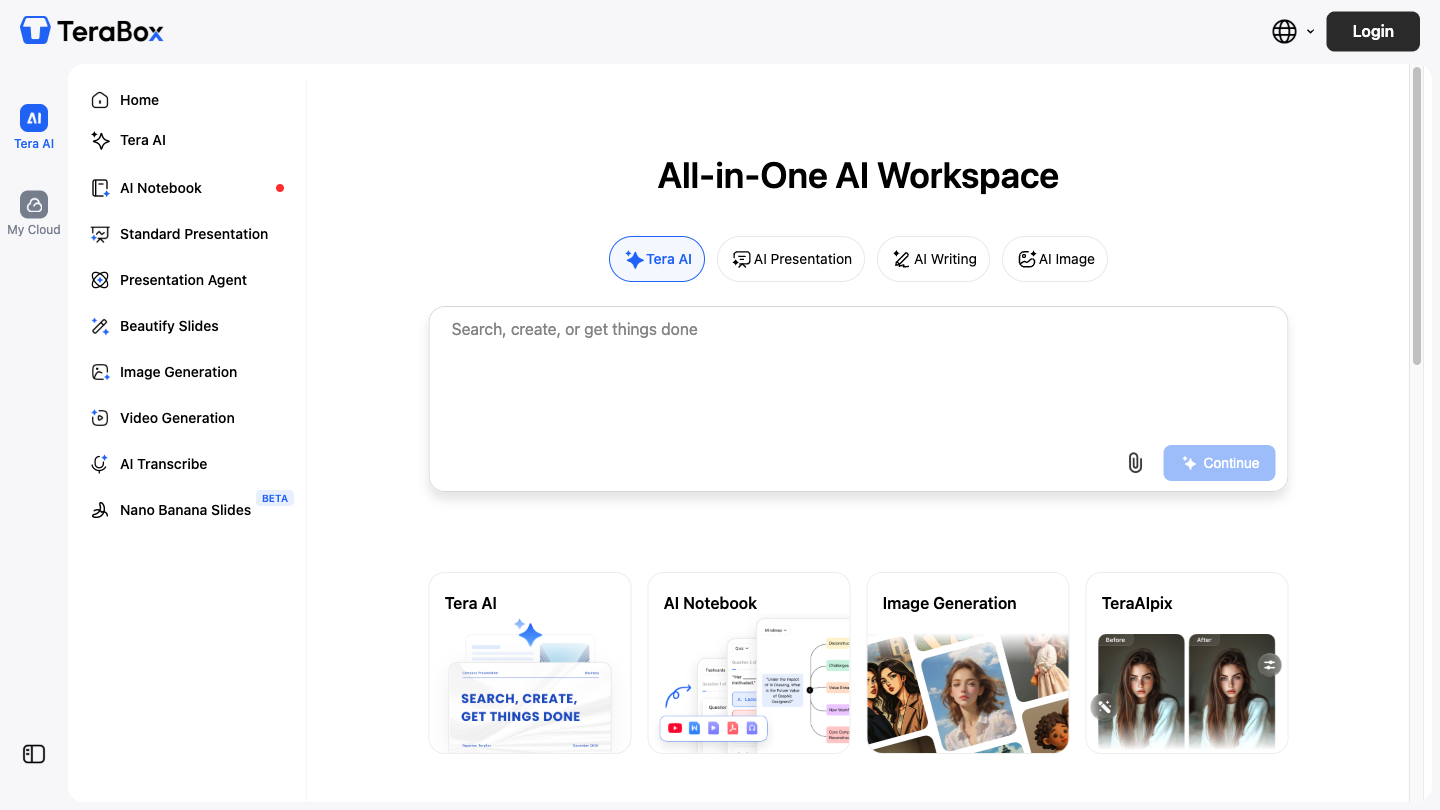Switch to AI Presentation tab
This screenshot has width=1440, height=810.
[791, 259]
